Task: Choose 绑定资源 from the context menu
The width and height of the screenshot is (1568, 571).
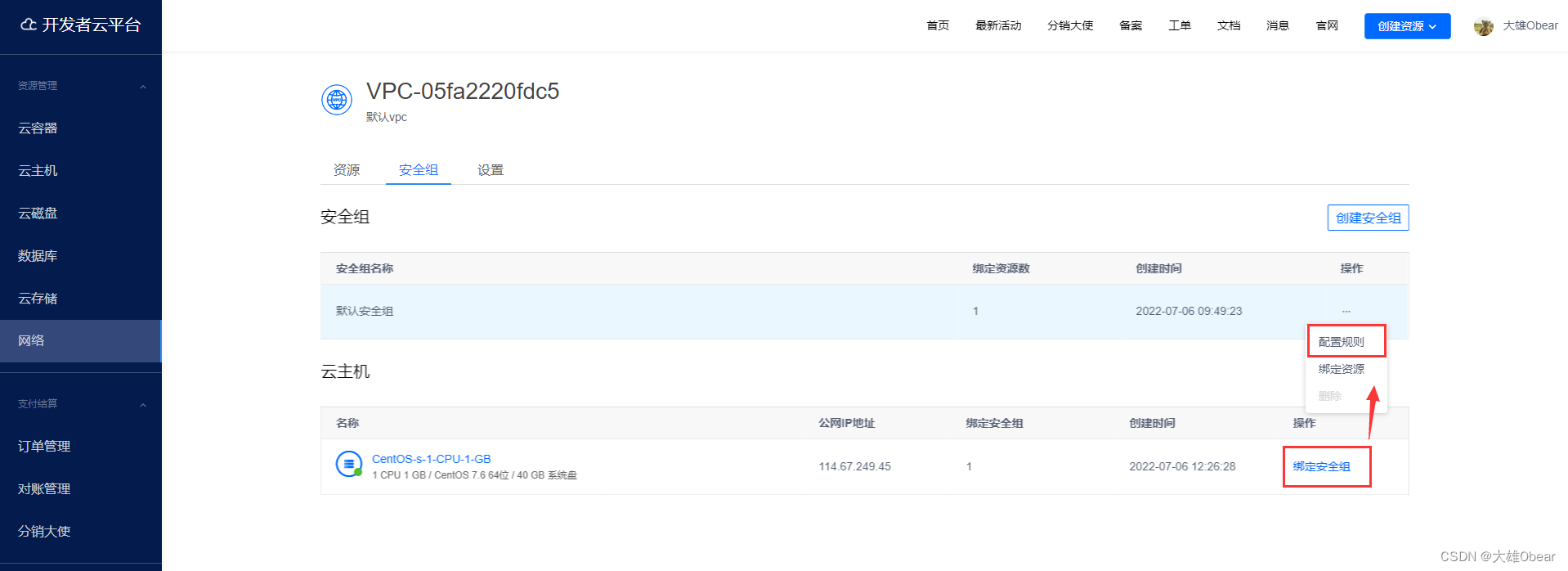Action: (1342, 369)
